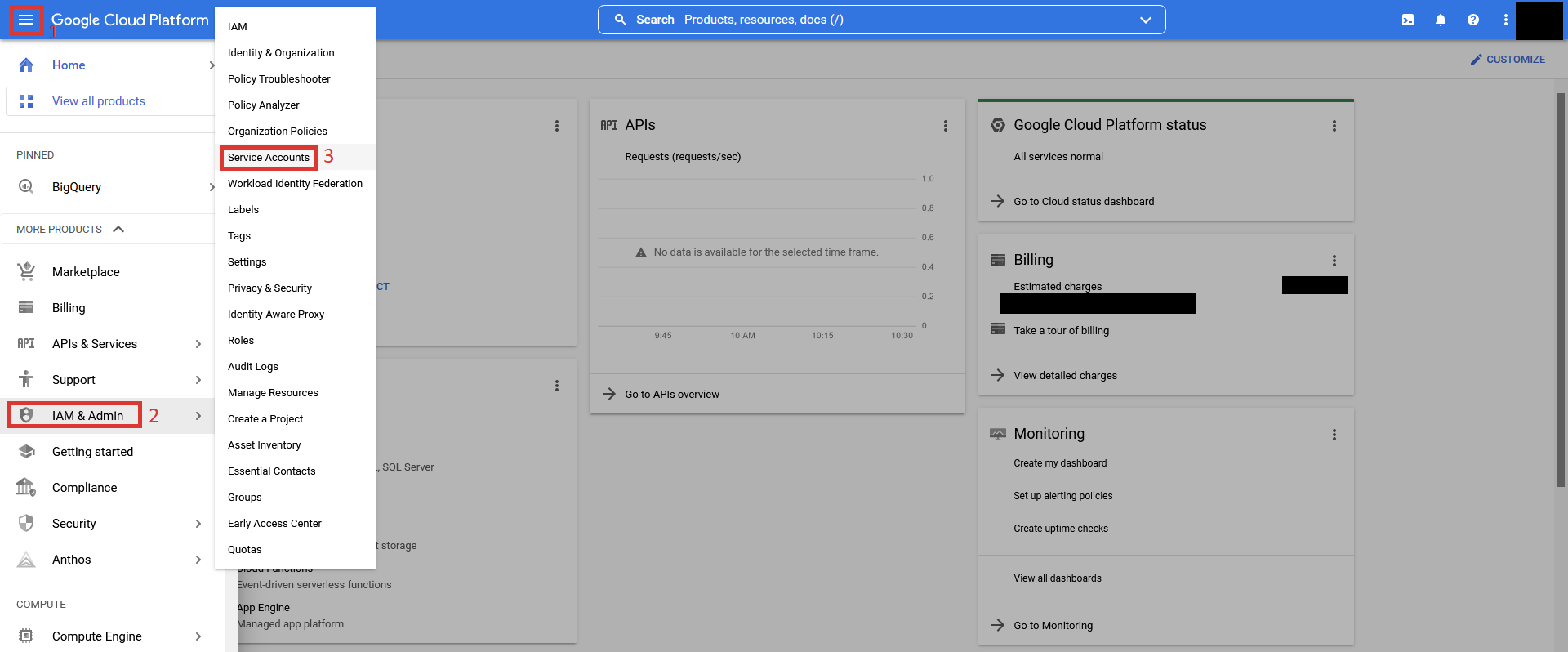Screen dimensions: 1568x652
Task: Collapse the MORE PRODUCTS section
Action: 118,229
